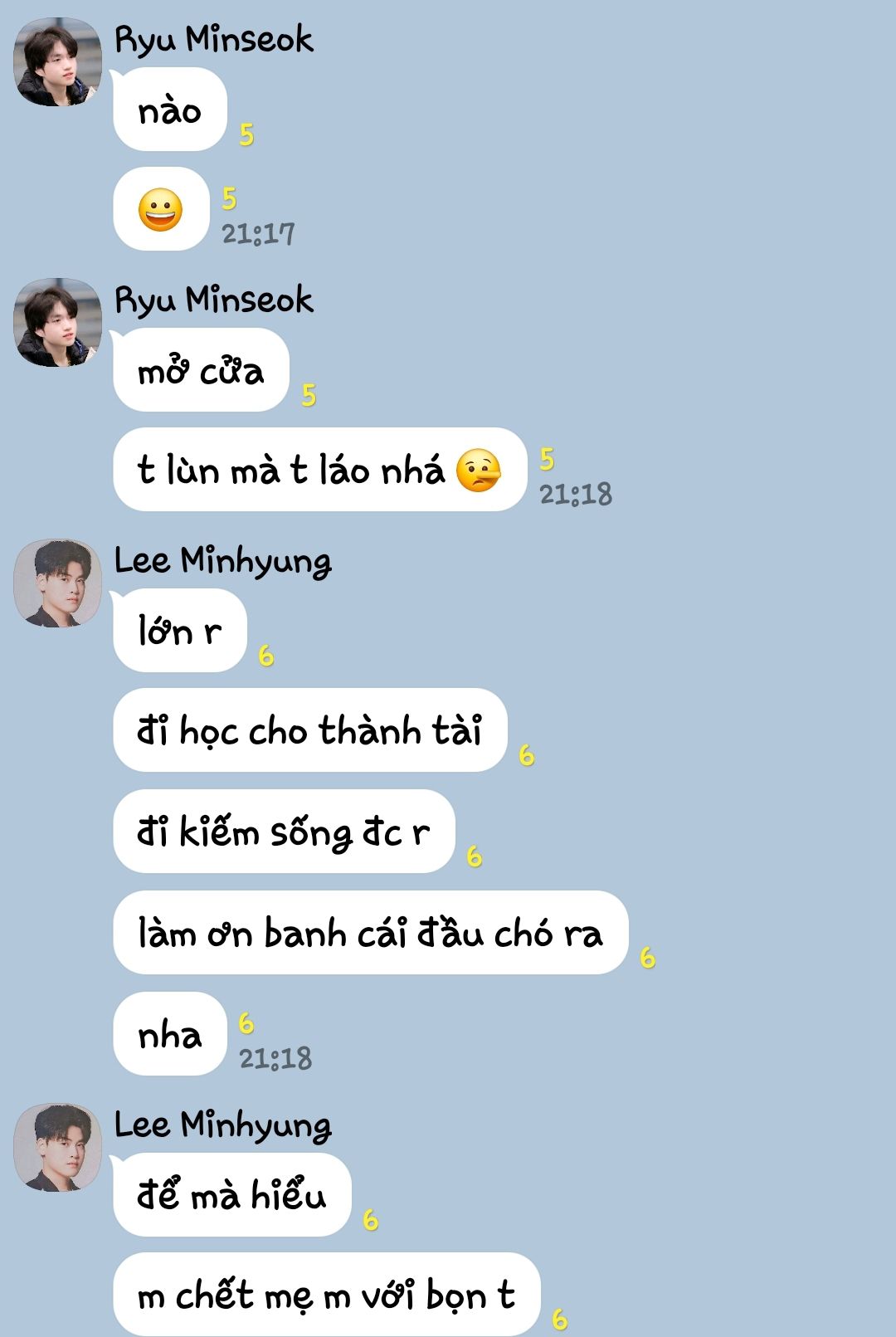
Task: Open Lee Minhyung's avatar beside "lớn r"
Action: [x=58, y=583]
